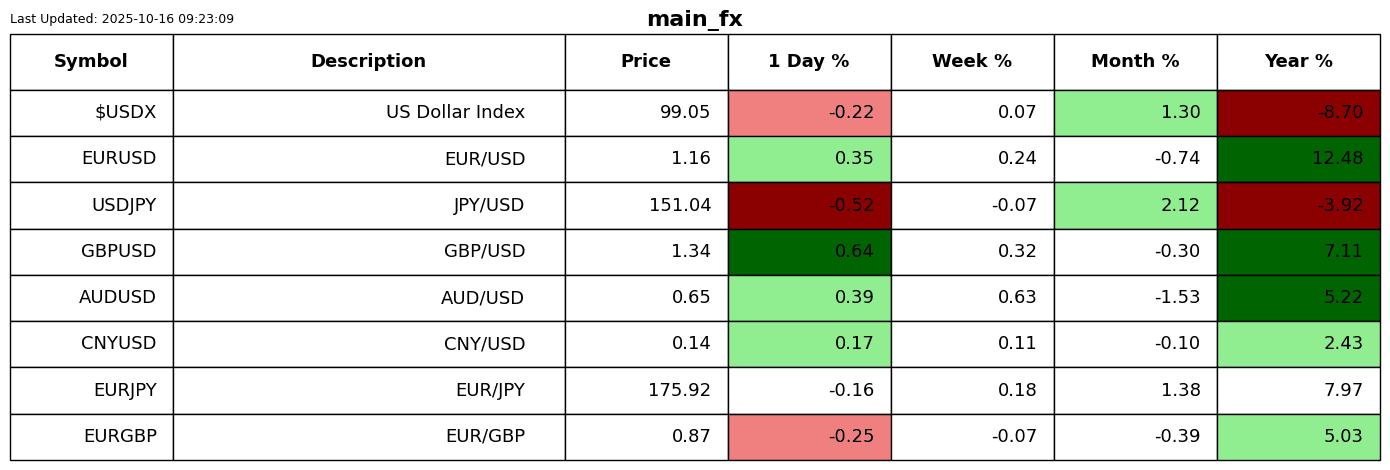The image size is (1390, 470).
Task: Click the dark green 12.48 year cell
Action: coord(1298,159)
